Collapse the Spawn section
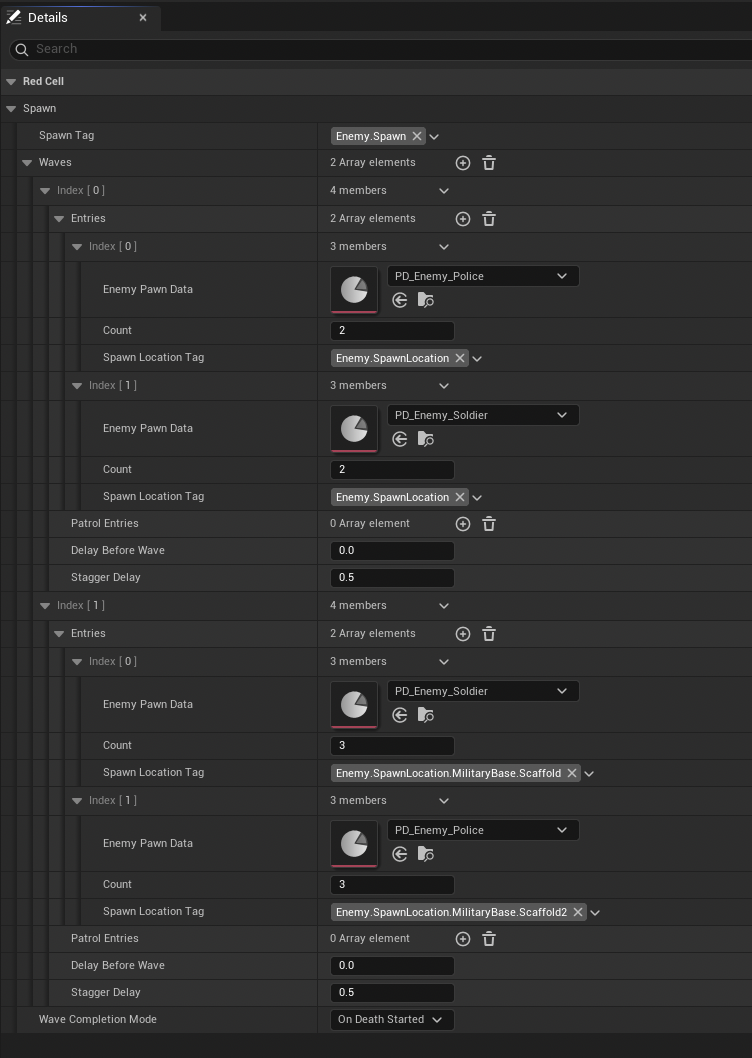This screenshot has width=752, height=1058. click(x=11, y=109)
